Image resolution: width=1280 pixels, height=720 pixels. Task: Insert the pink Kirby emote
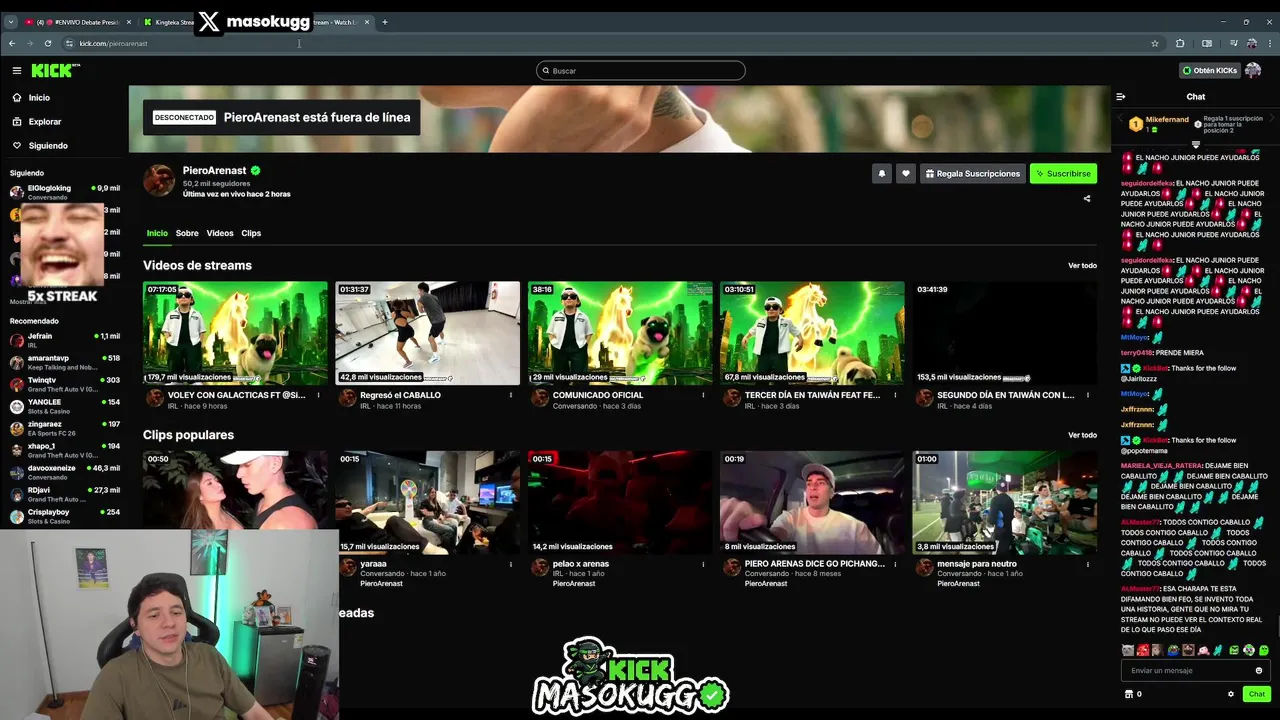[x=1203, y=650]
